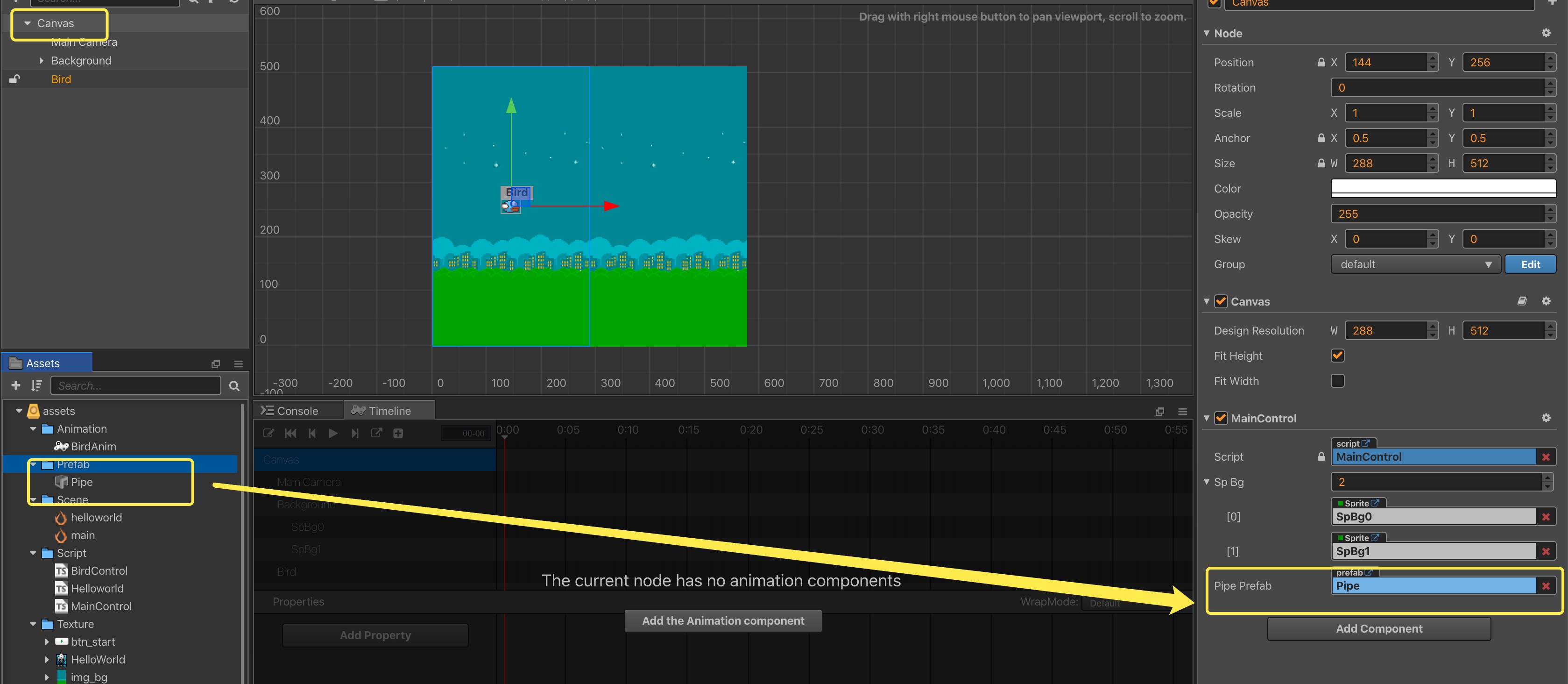Toggle animation edit mode in Timeline

coord(268,433)
